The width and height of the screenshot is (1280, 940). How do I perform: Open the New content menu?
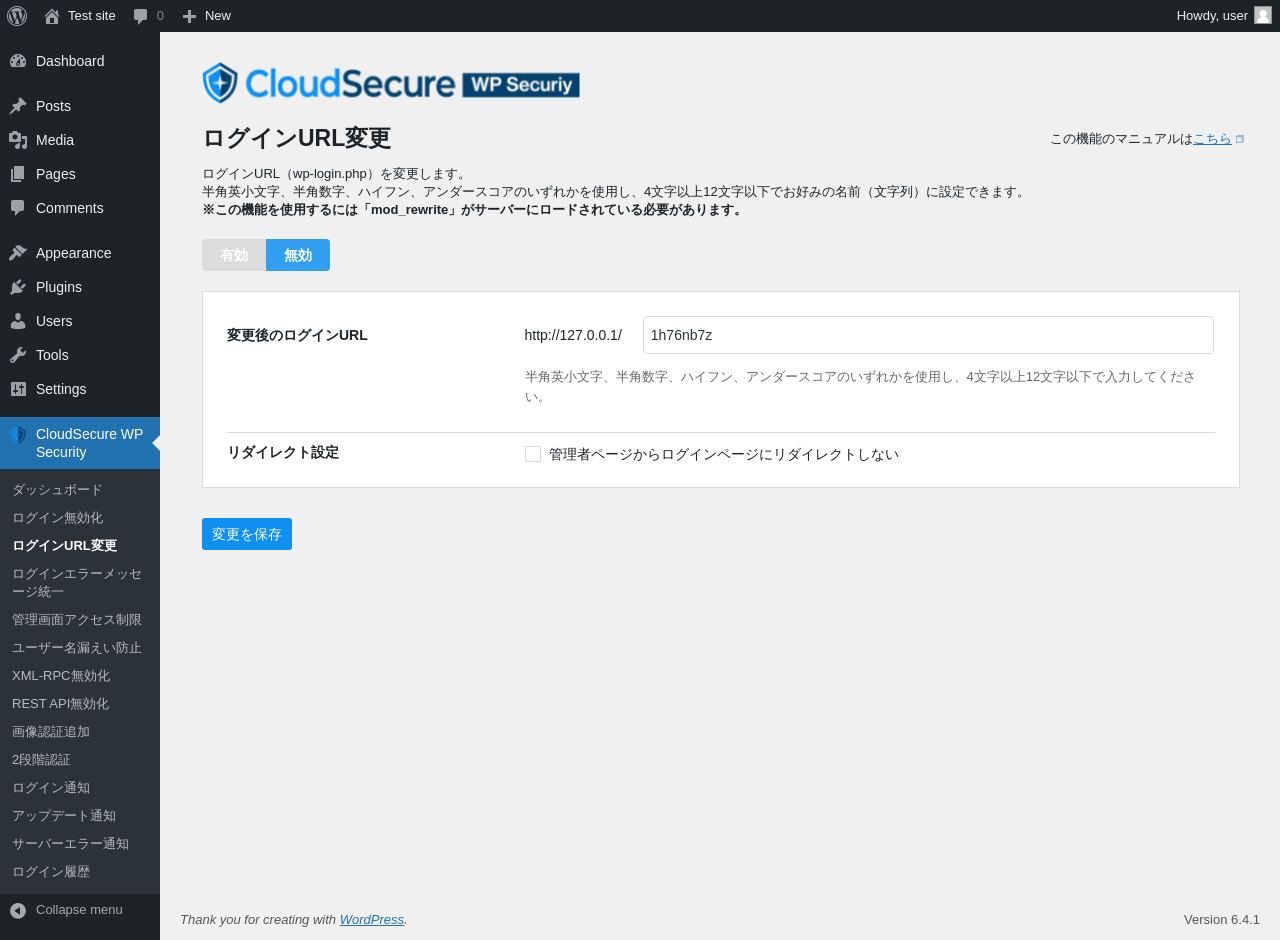click(x=207, y=16)
